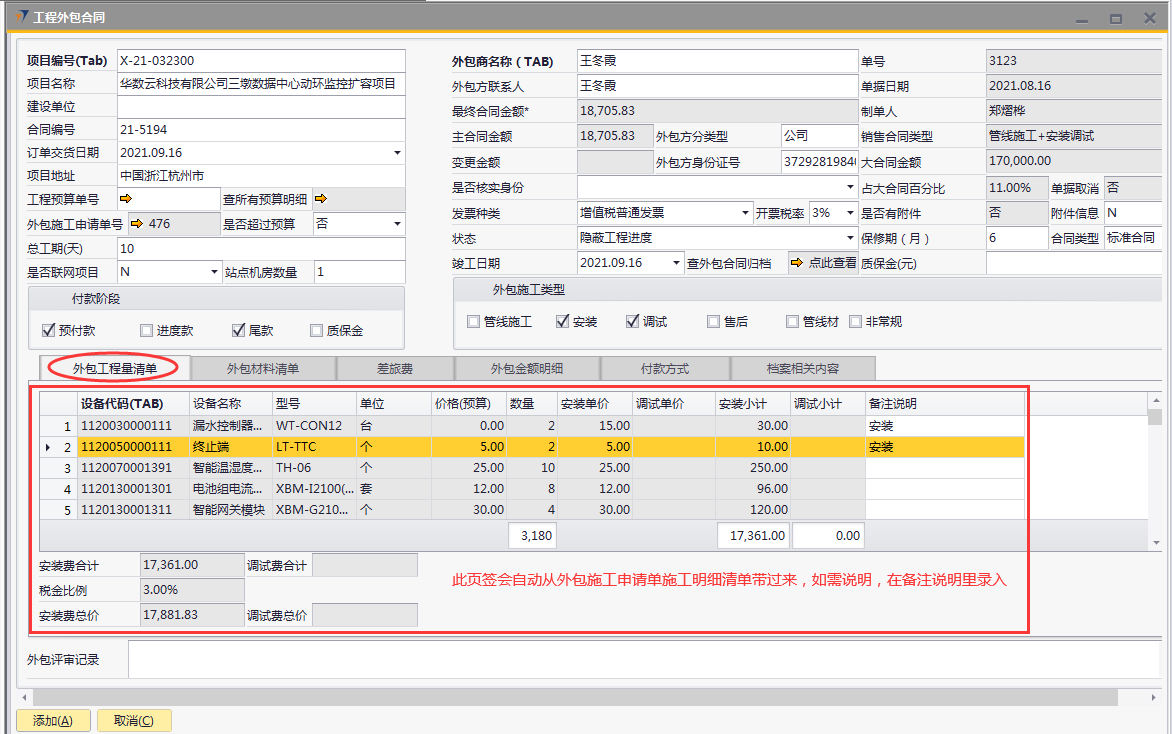
Task: Expand the 发票种类 dropdown
Action: click(745, 213)
